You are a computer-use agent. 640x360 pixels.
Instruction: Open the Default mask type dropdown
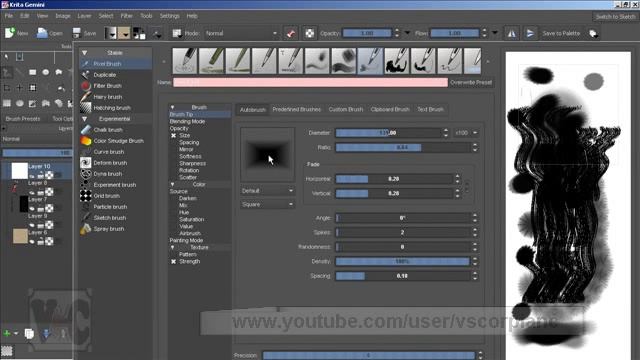pyautogui.click(x=267, y=191)
